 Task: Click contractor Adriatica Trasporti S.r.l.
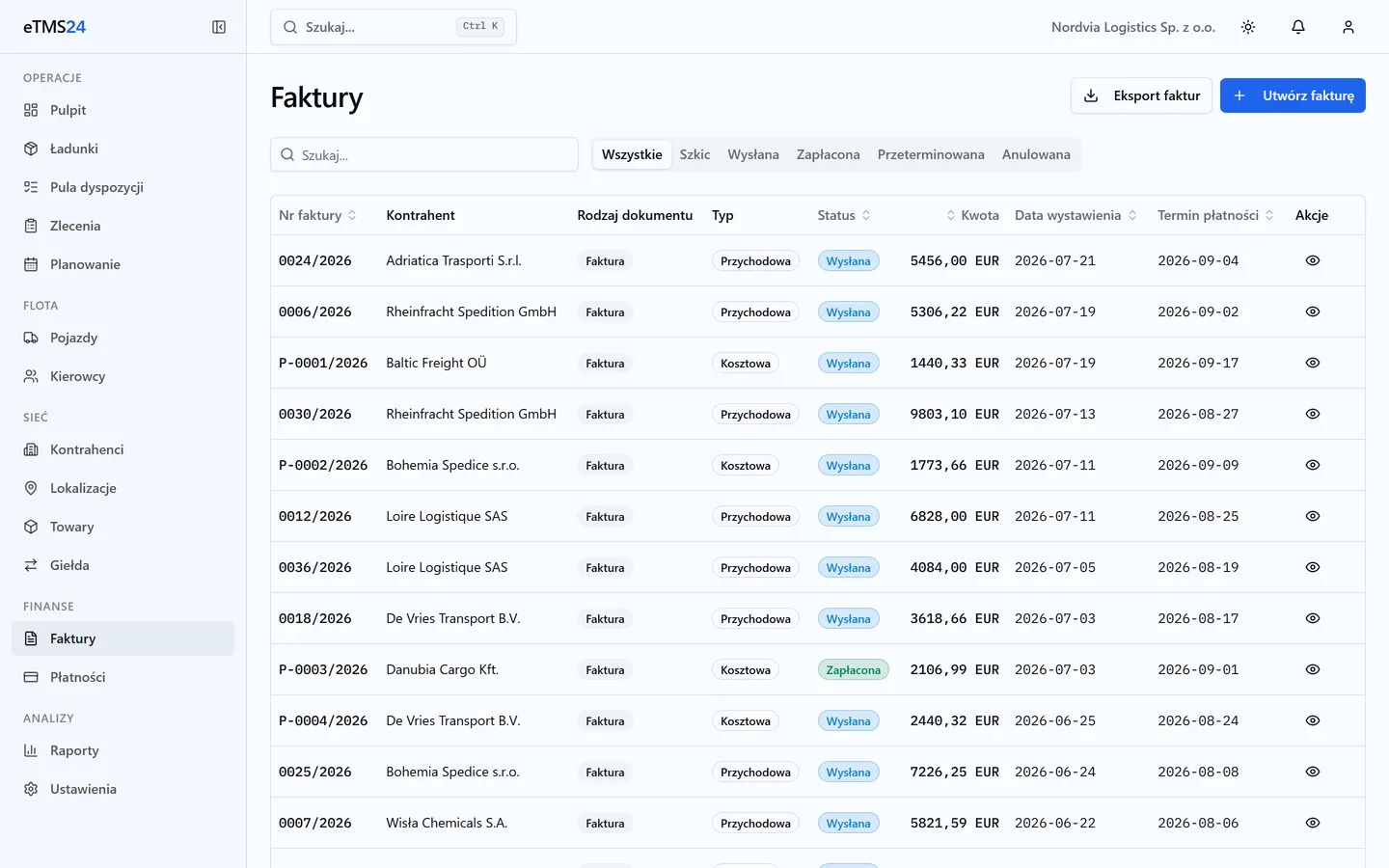pyautogui.click(x=453, y=260)
